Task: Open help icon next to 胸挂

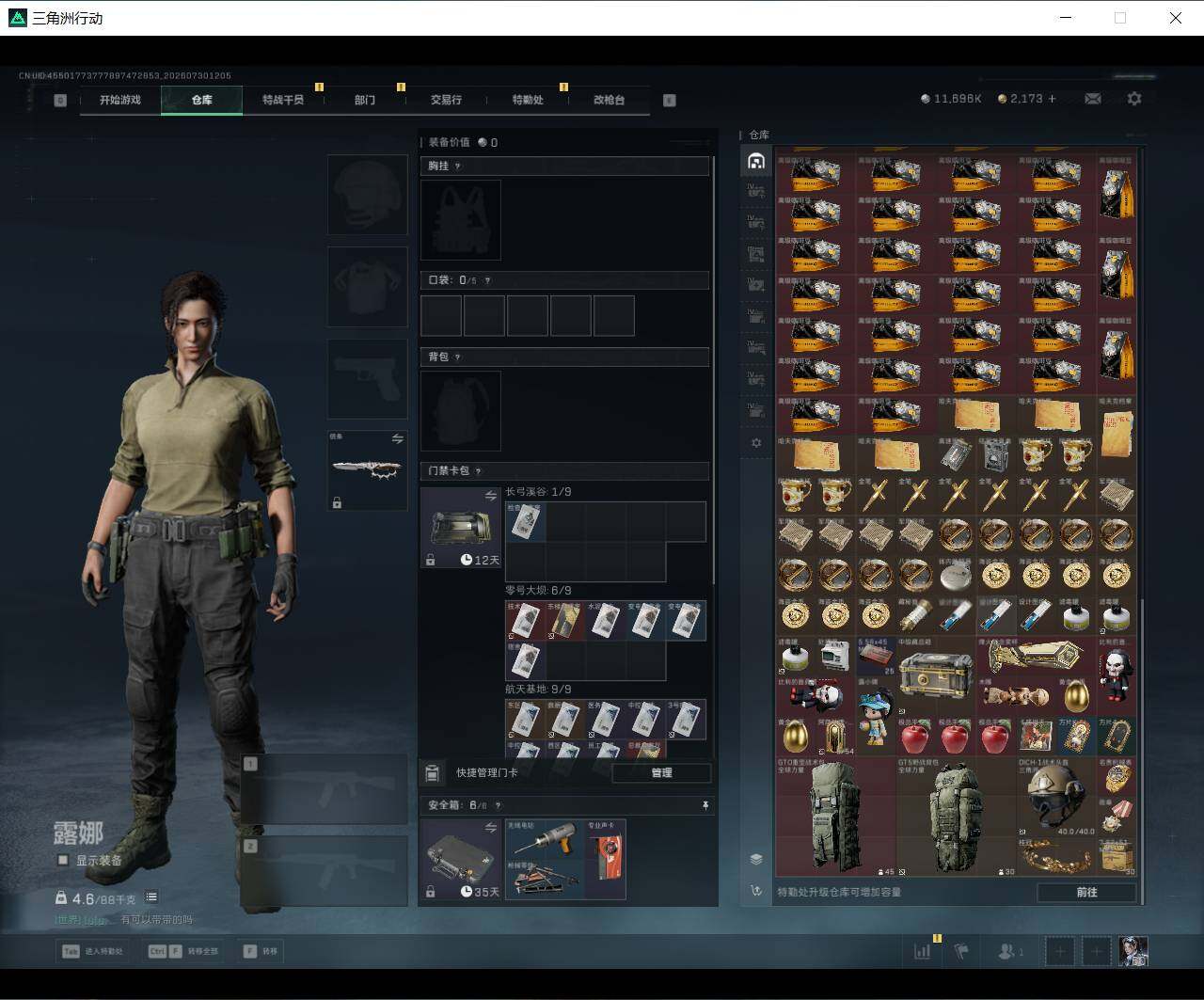Action: [458, 167]
